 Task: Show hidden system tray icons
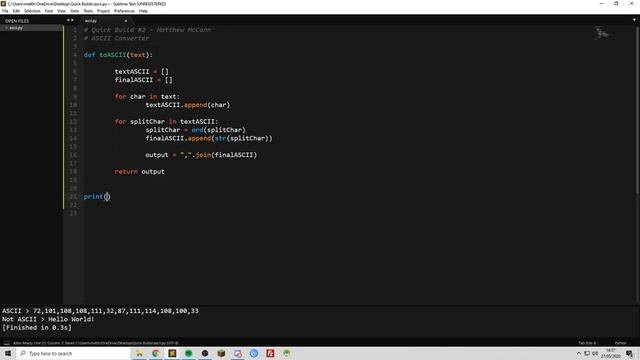tap(579, 353)
